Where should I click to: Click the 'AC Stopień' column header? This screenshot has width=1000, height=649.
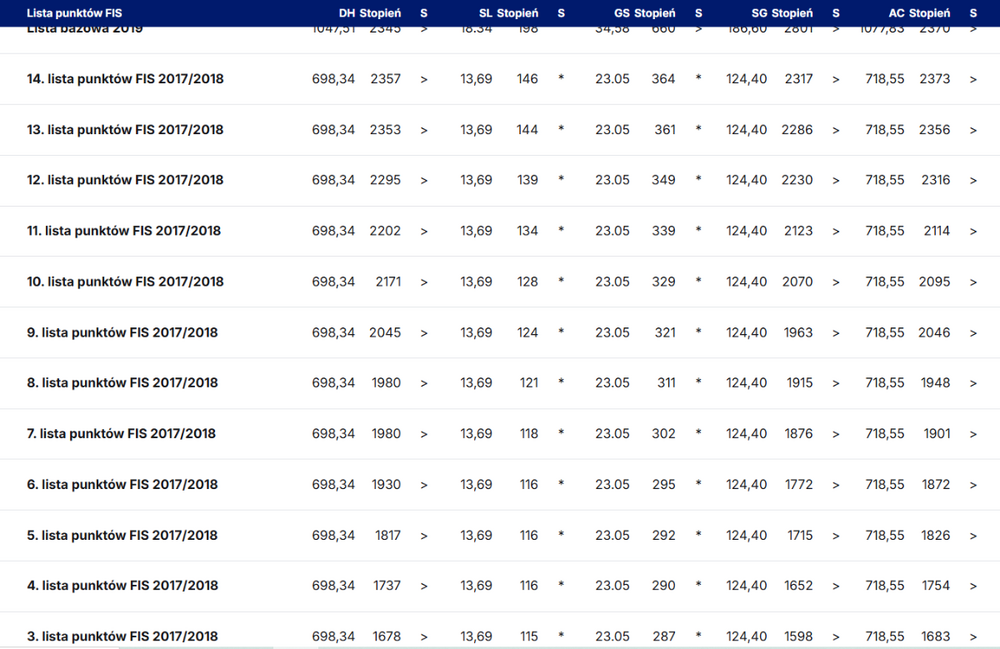919,13
